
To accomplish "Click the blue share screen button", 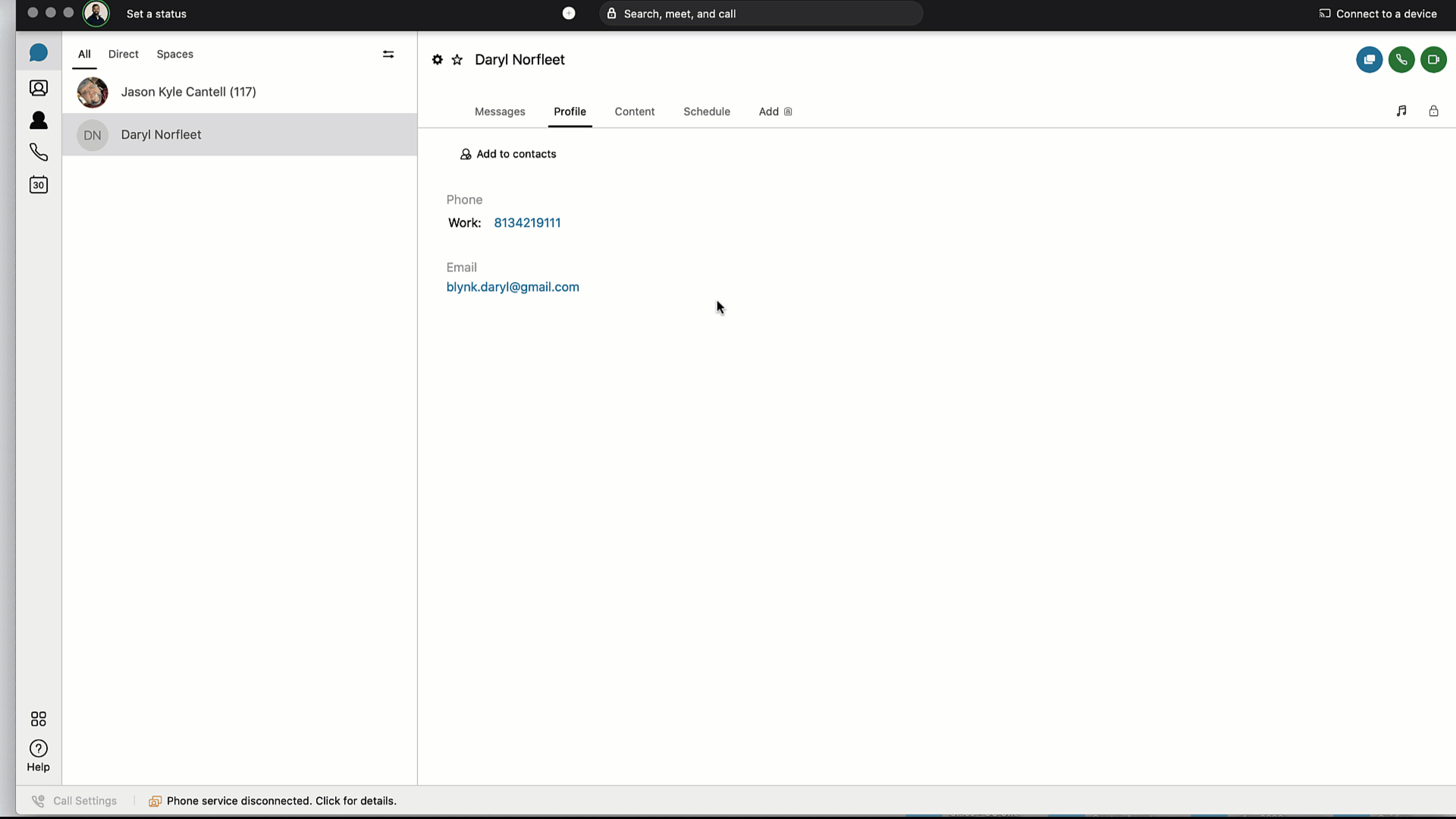I will (1369, 60).
